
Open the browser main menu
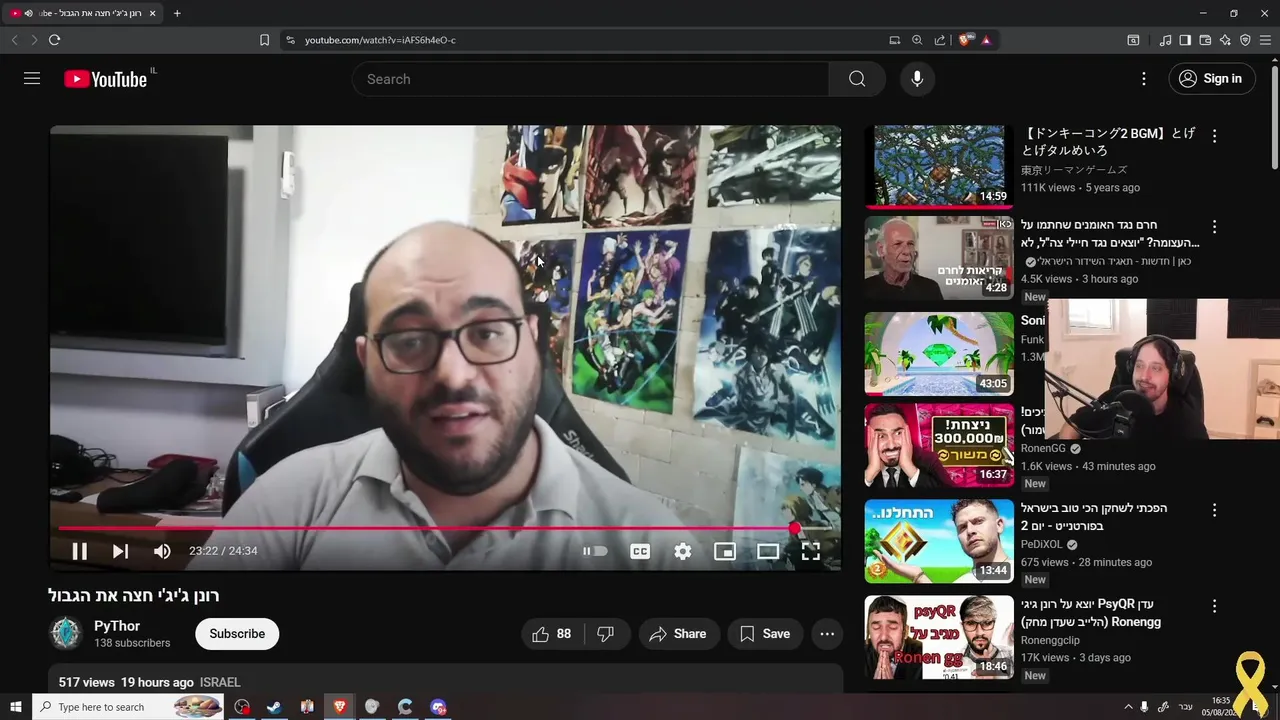point(1266,40)
